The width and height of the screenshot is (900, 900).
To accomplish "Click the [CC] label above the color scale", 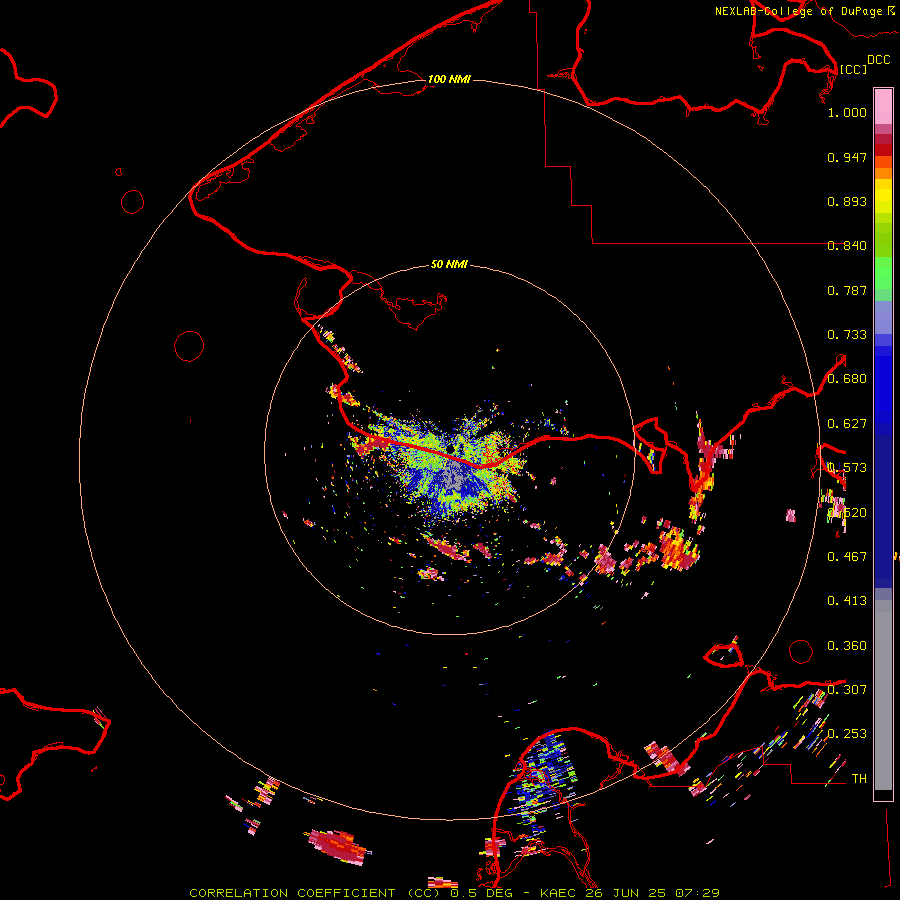I will point(853,69).
